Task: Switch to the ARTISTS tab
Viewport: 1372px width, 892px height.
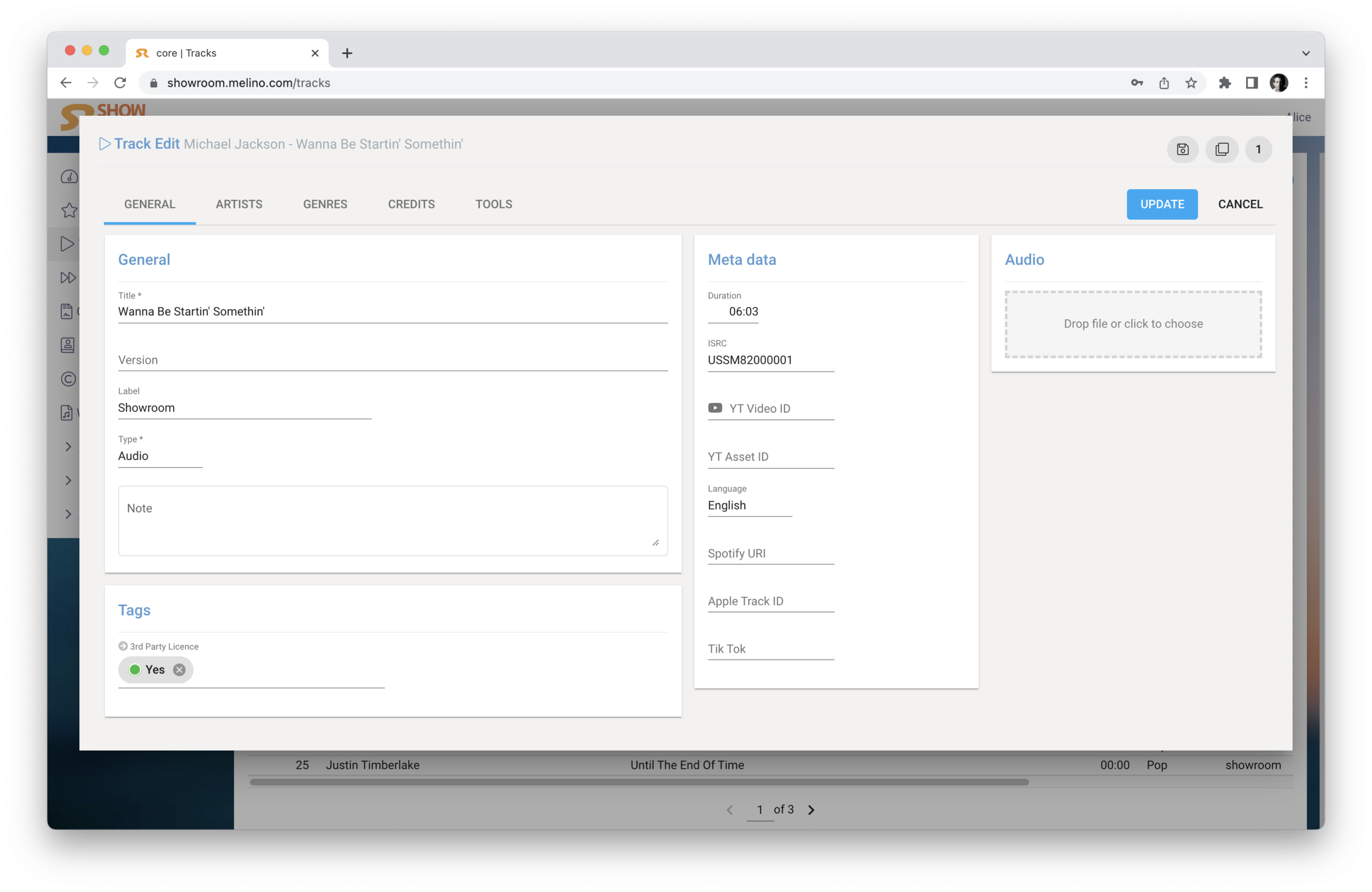Action: tap(238, 205)
